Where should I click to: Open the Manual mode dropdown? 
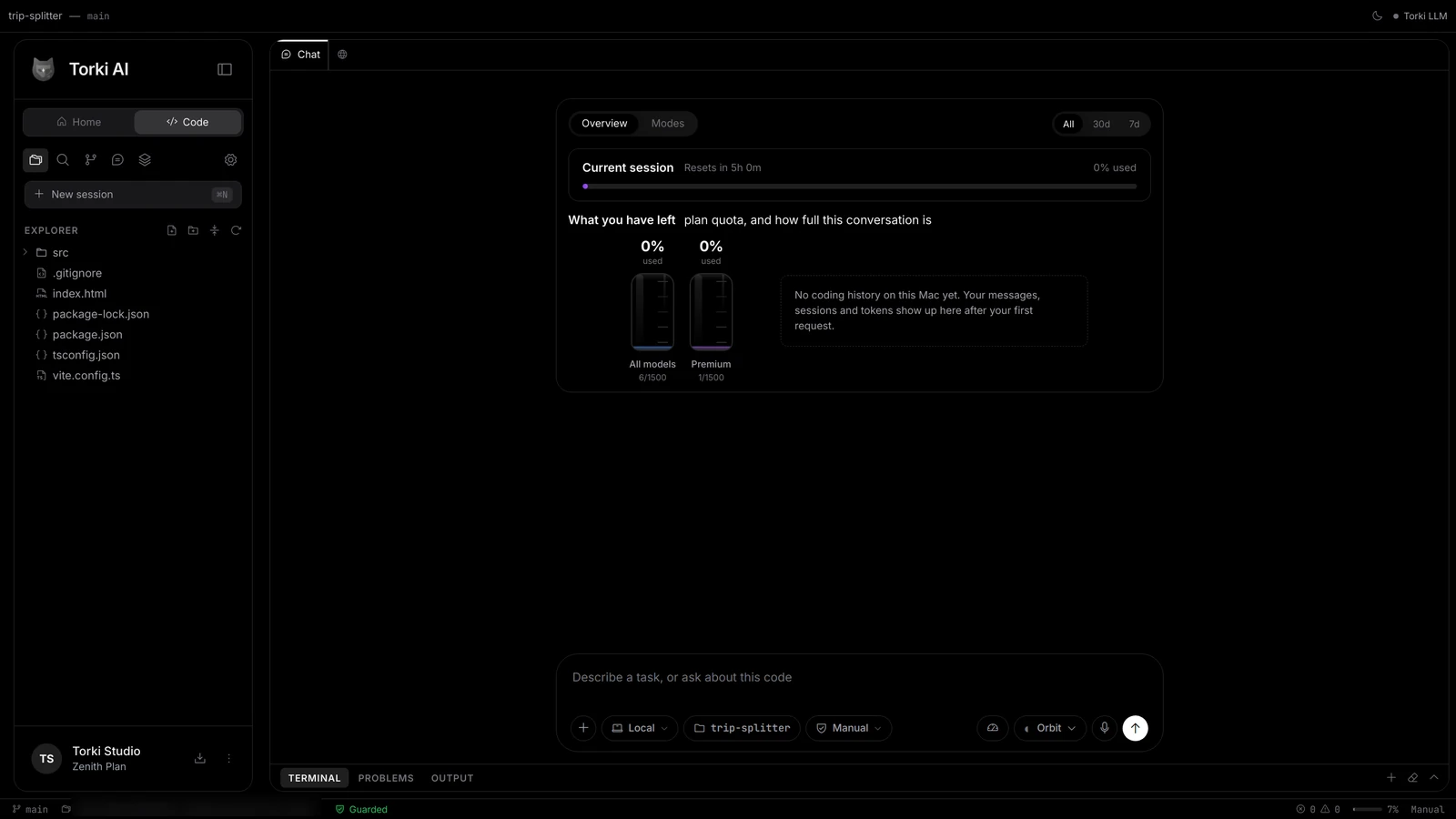[848, 728]
